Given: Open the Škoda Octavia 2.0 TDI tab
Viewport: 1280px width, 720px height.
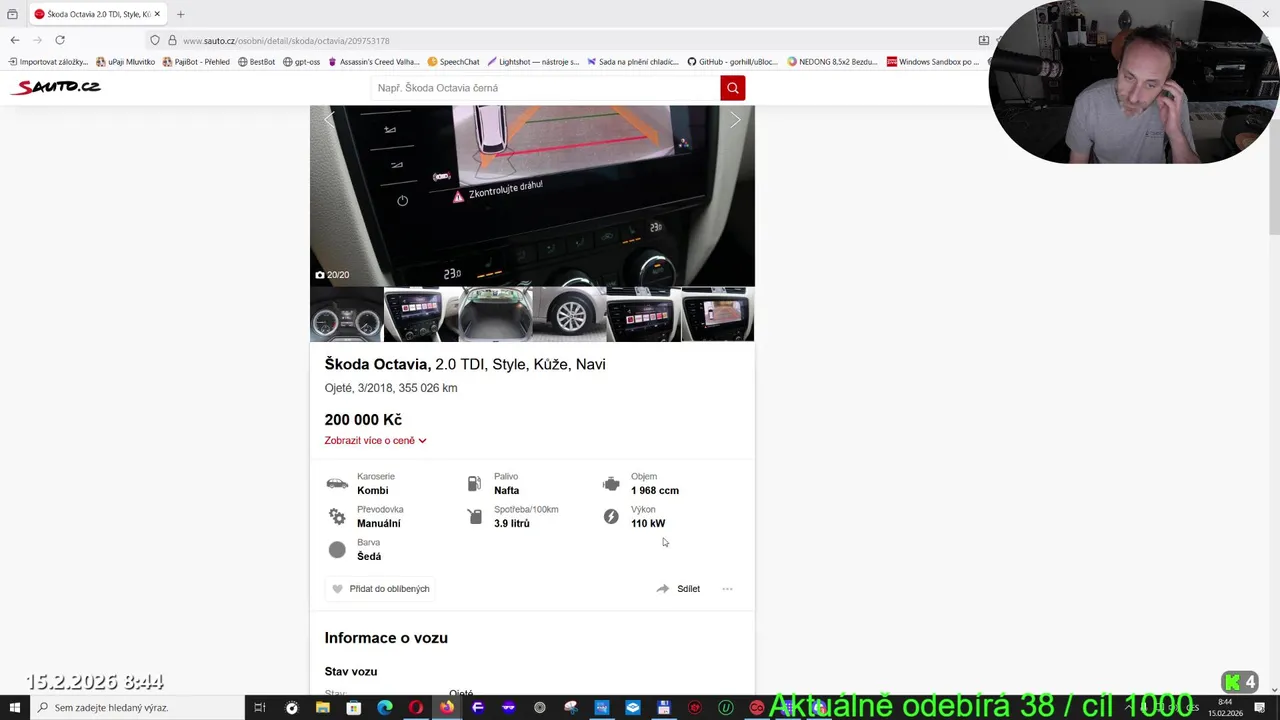Looking at the screenshot, I should pos(97,14).
